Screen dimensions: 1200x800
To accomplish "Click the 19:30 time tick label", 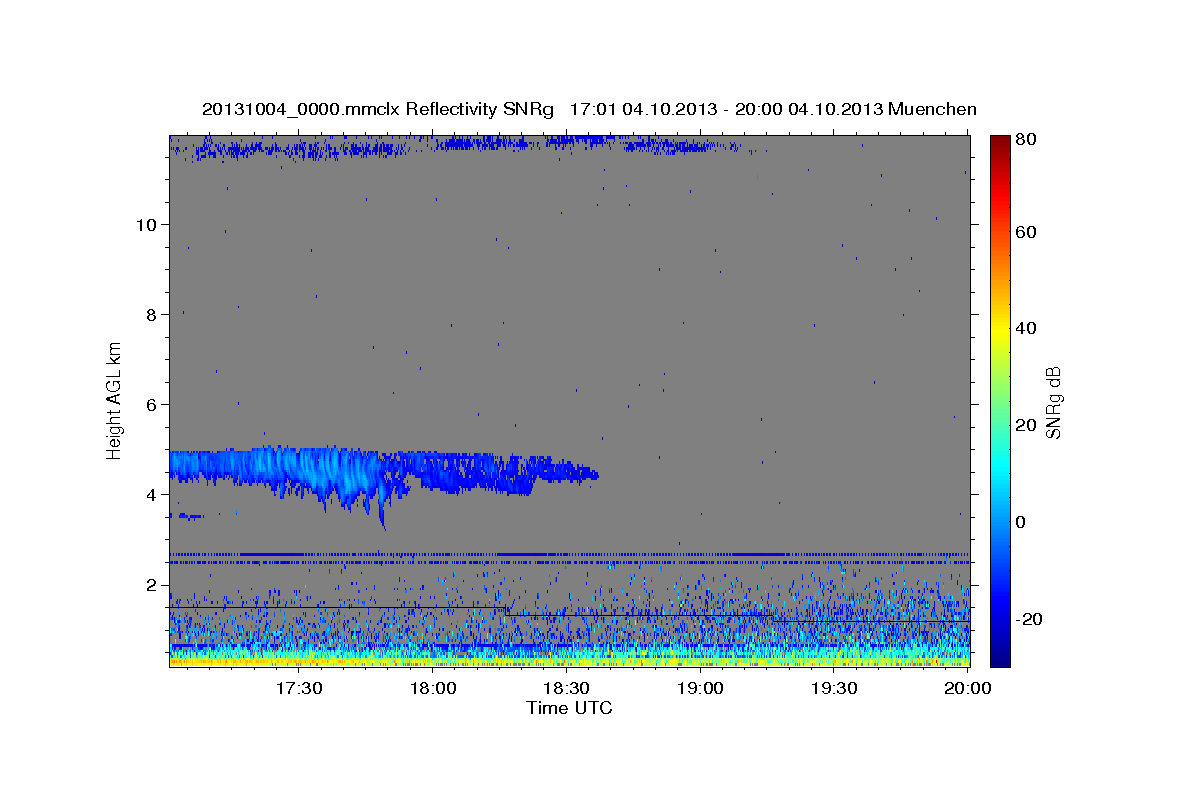I will pos(834,689).
